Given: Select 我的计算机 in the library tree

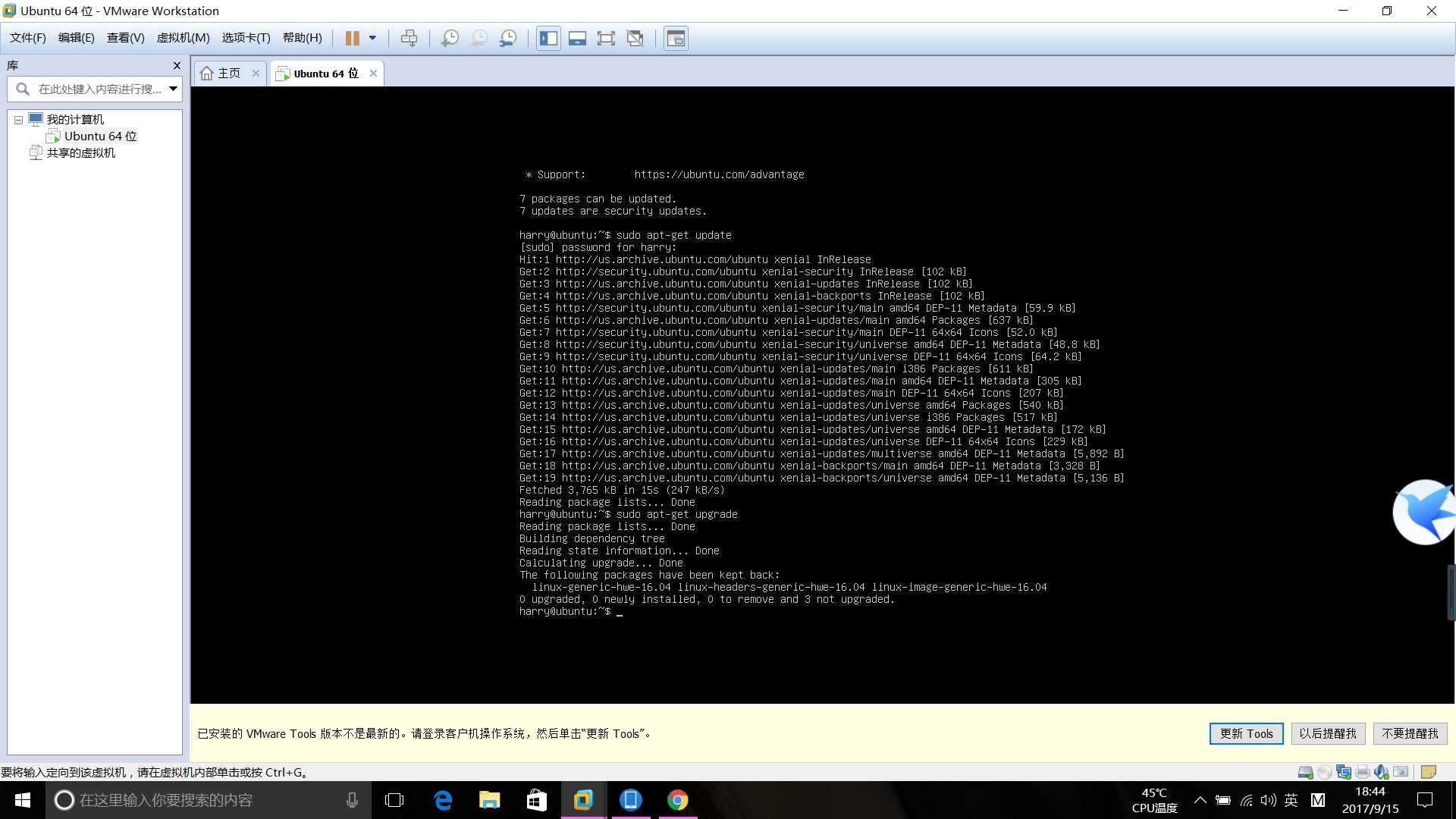Looking at the screenshot, I should [x=75, y=119].
